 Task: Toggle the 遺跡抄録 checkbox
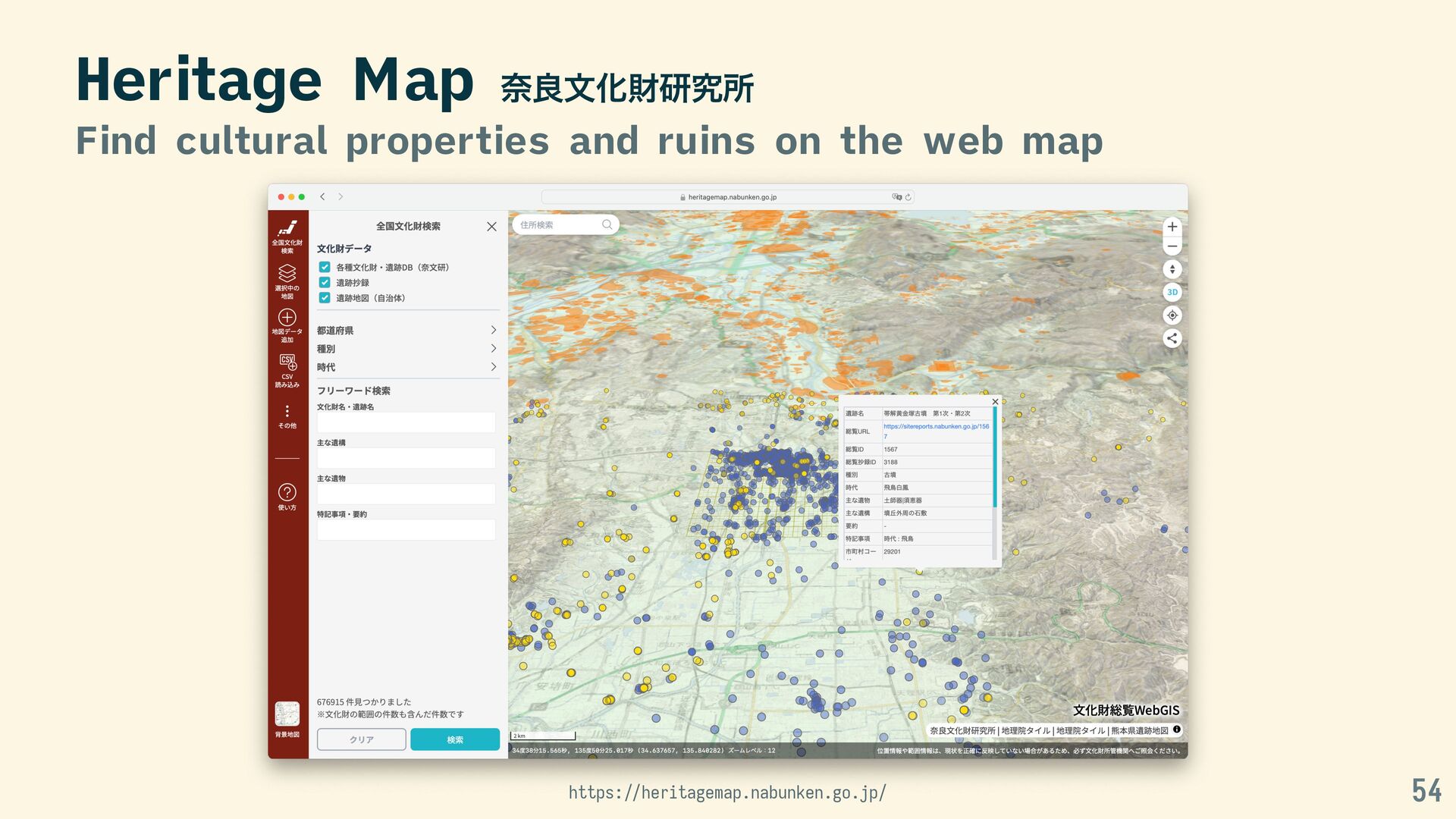[x=325, y=283]
